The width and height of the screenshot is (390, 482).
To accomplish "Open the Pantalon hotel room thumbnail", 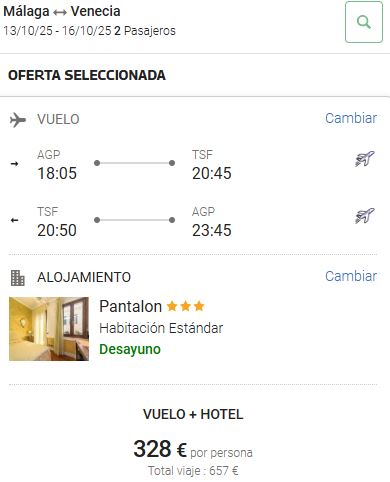I will (49, 329).
